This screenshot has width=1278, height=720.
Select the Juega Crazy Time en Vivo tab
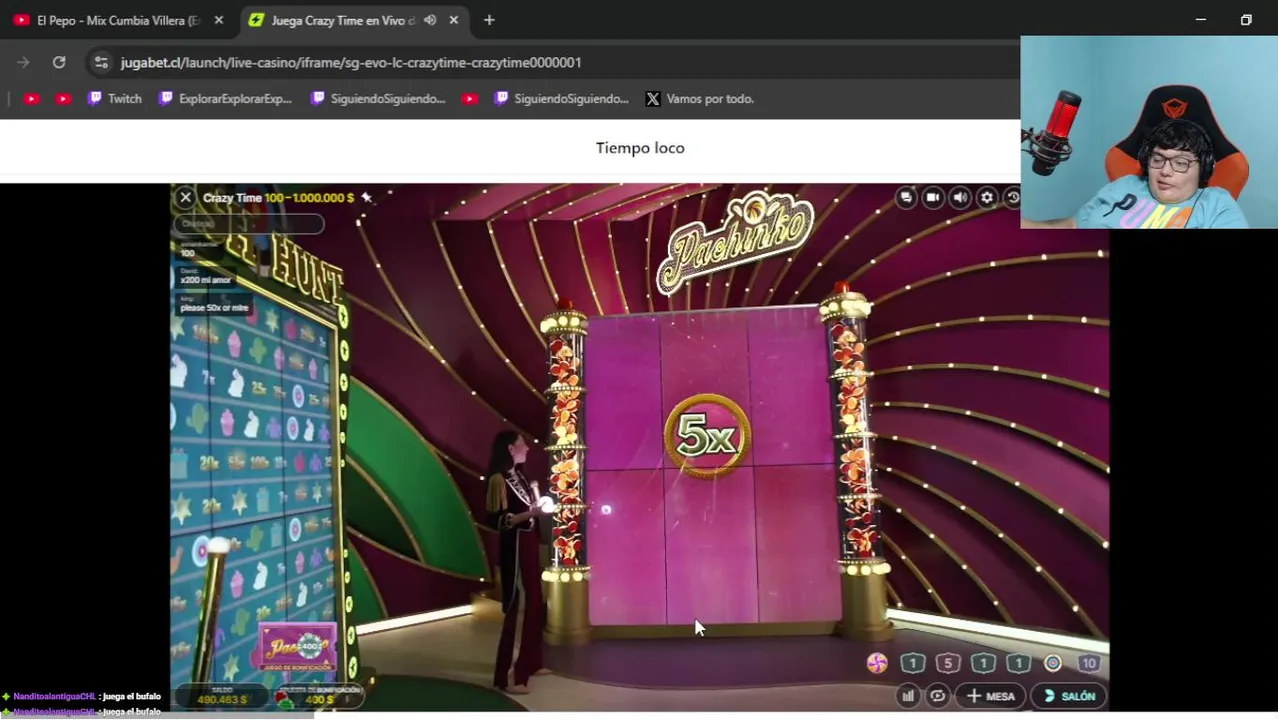(343, 20)
